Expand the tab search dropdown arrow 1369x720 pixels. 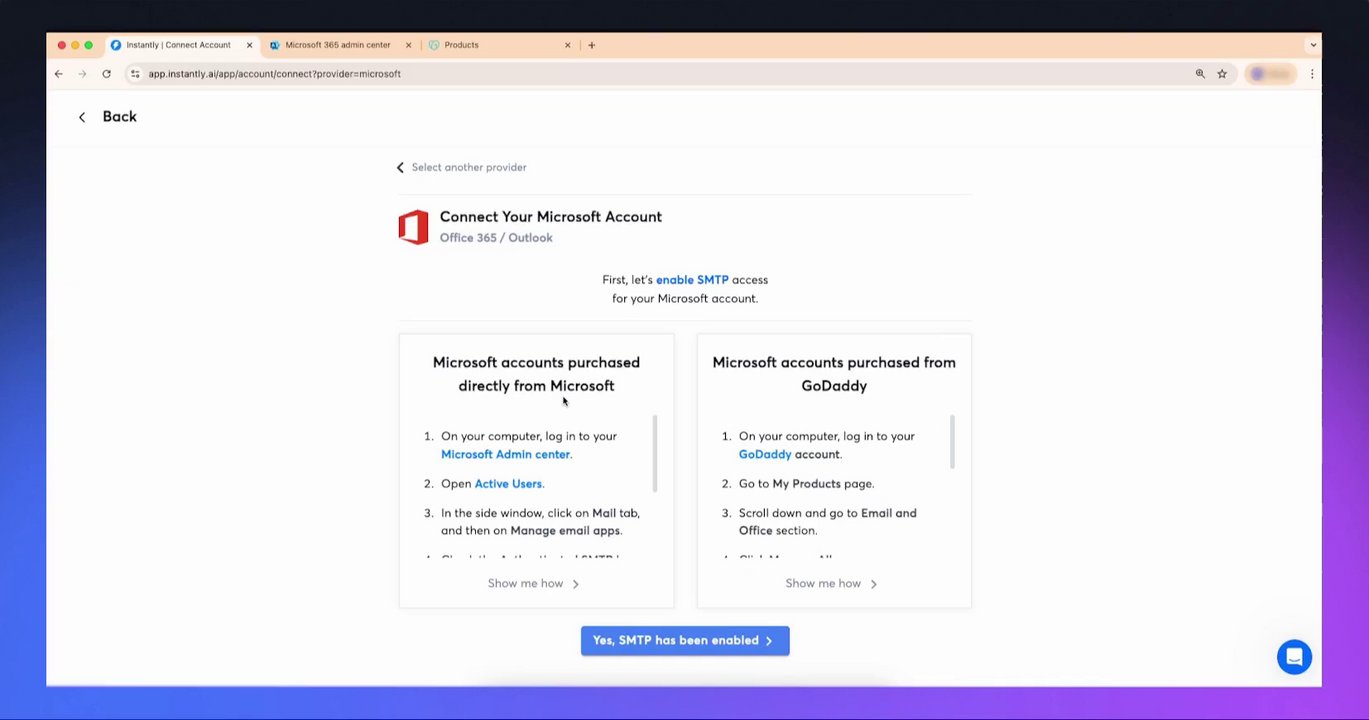[x=1313, y=45]
